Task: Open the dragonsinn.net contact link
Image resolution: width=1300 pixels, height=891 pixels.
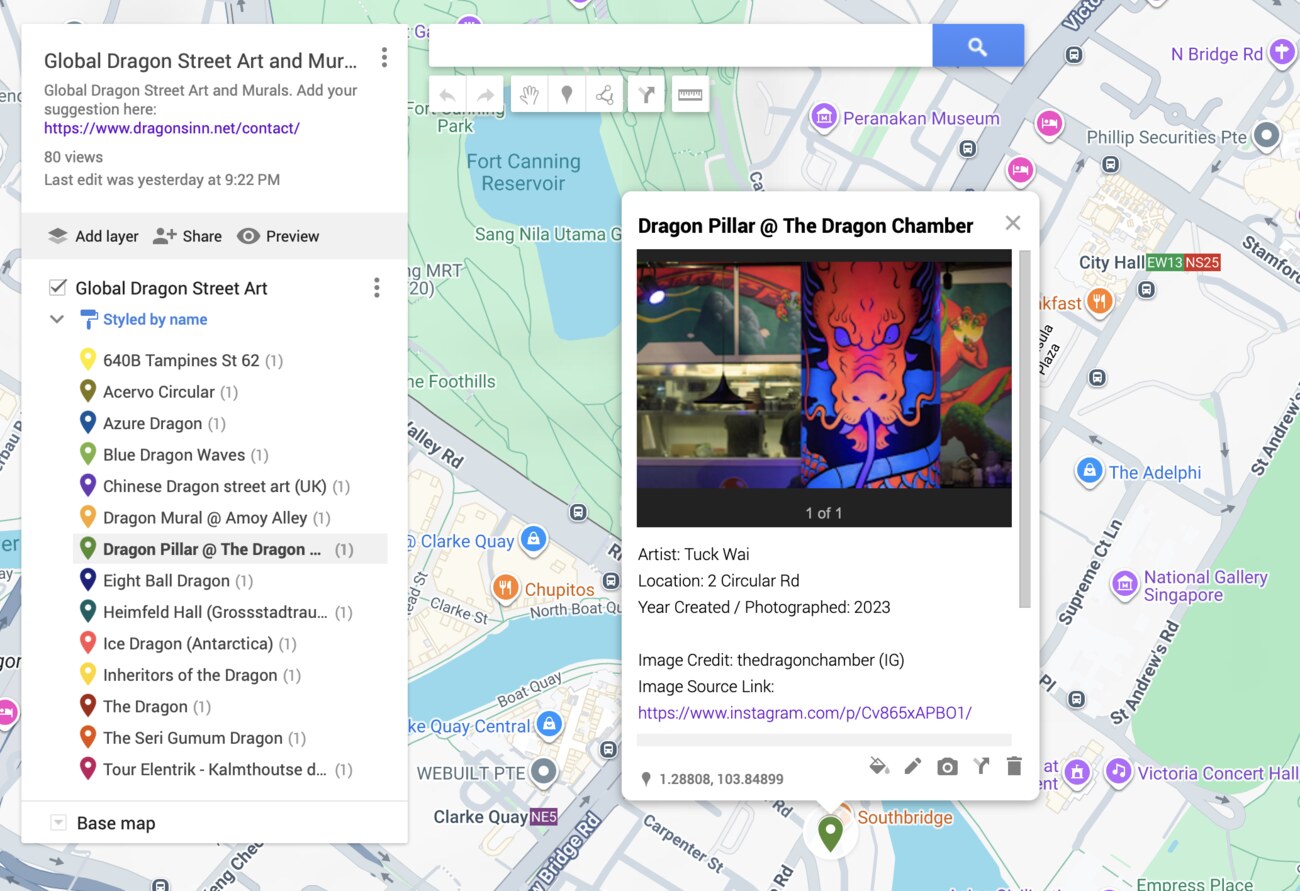Action: coord(171,128)
